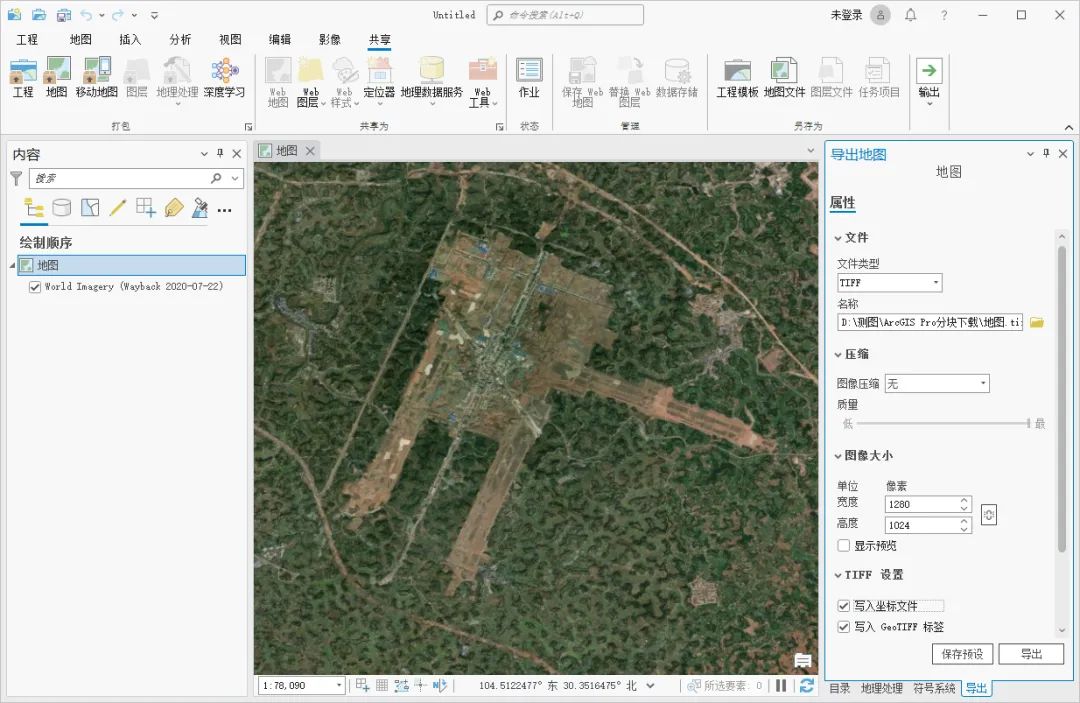This screenshot has width=1080, height=703.
Task: Select the 移动地图 packaging tool
Action: (x=95, y=80)
